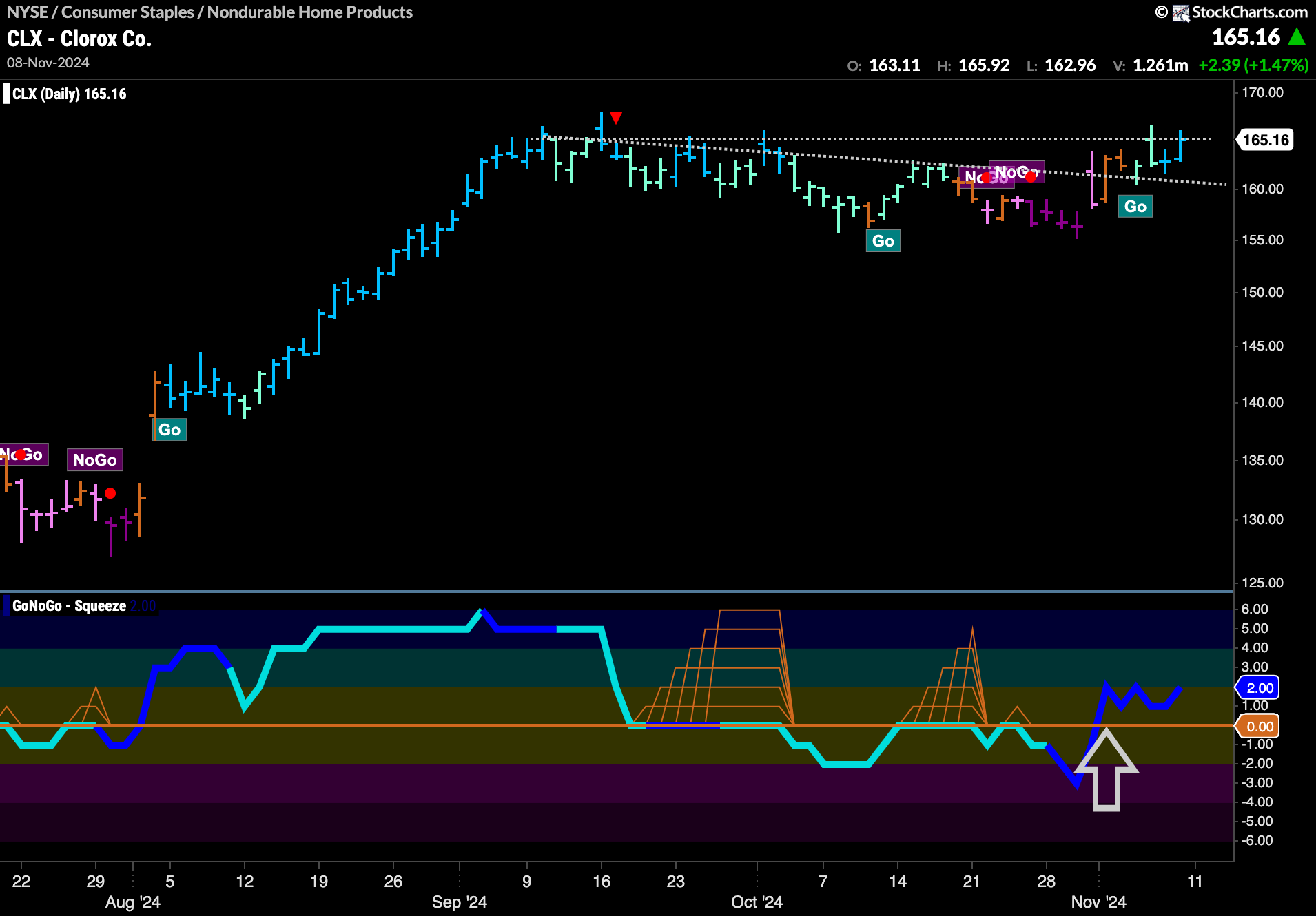Click the Go label near early November bars

(1135, 207)
